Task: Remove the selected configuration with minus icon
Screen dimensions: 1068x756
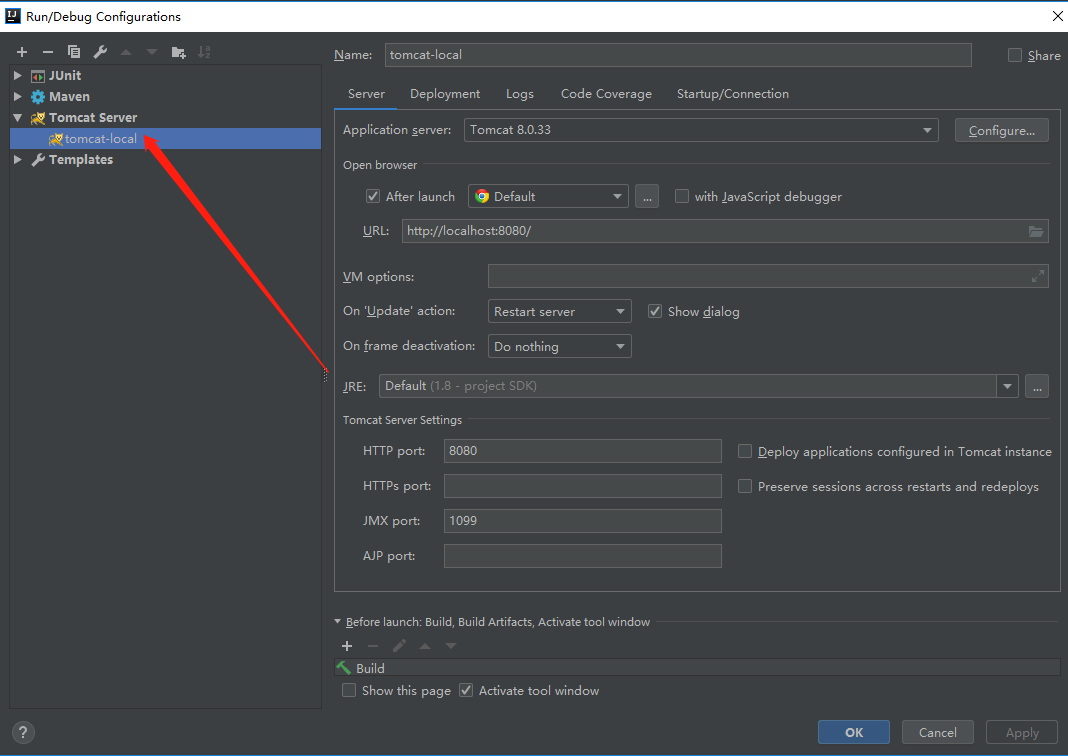Action: [x=48, y=52]
